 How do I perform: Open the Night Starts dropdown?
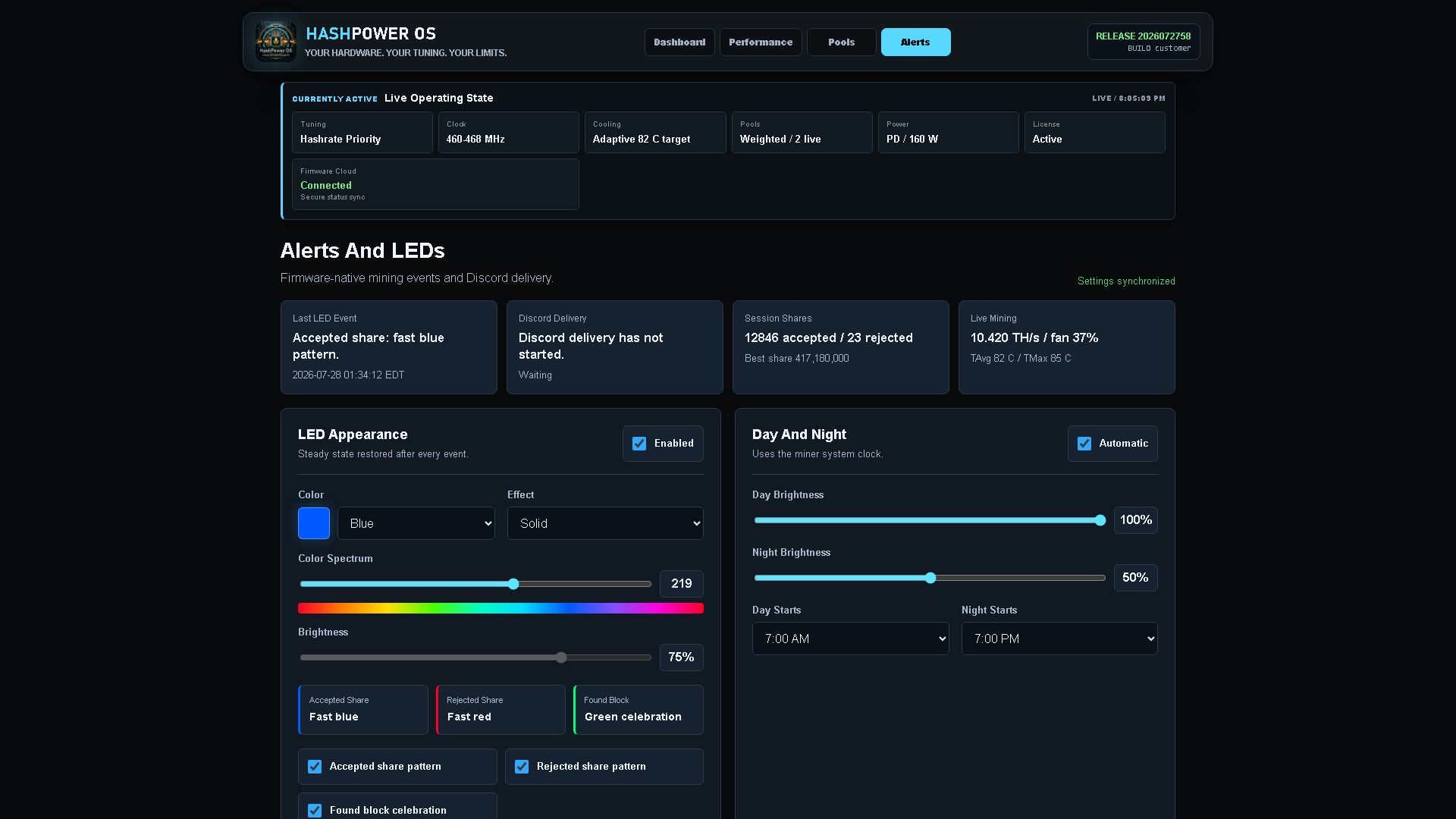pyautogui.click(x=1059, y=639)
